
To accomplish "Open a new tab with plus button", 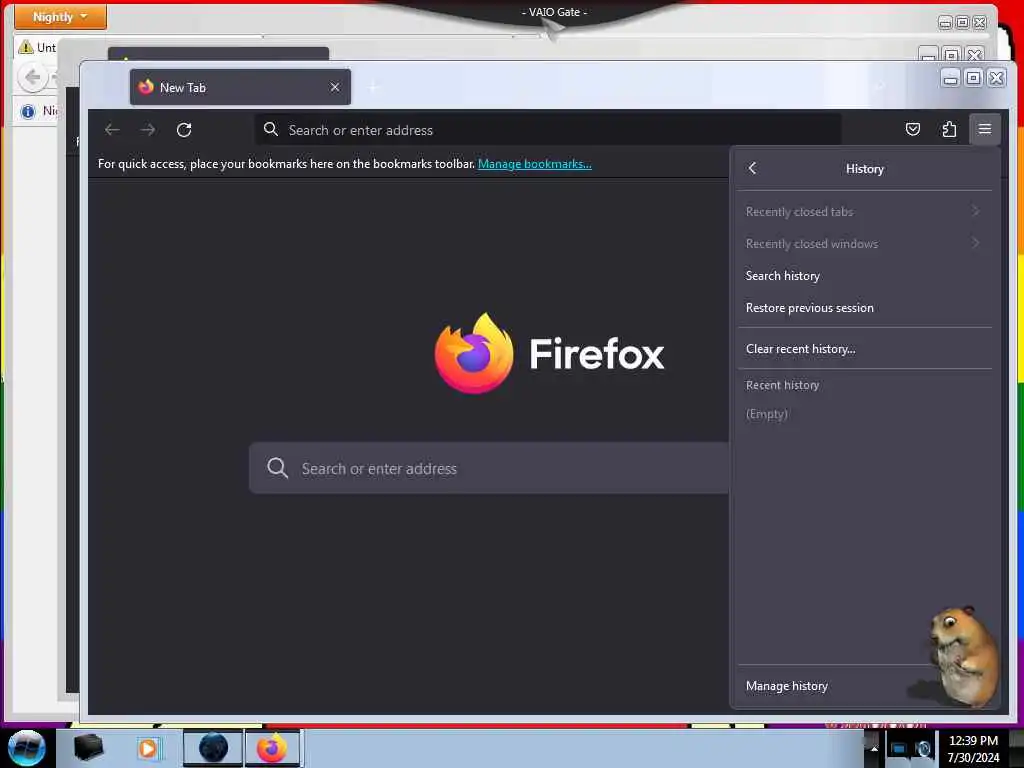I will 374,87.
